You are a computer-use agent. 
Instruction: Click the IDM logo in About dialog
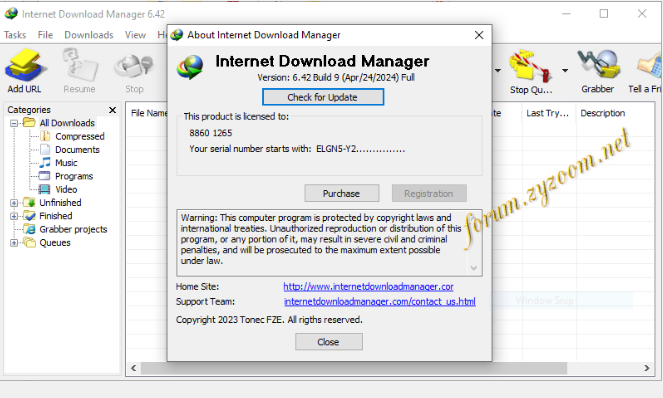click(190, 67)
